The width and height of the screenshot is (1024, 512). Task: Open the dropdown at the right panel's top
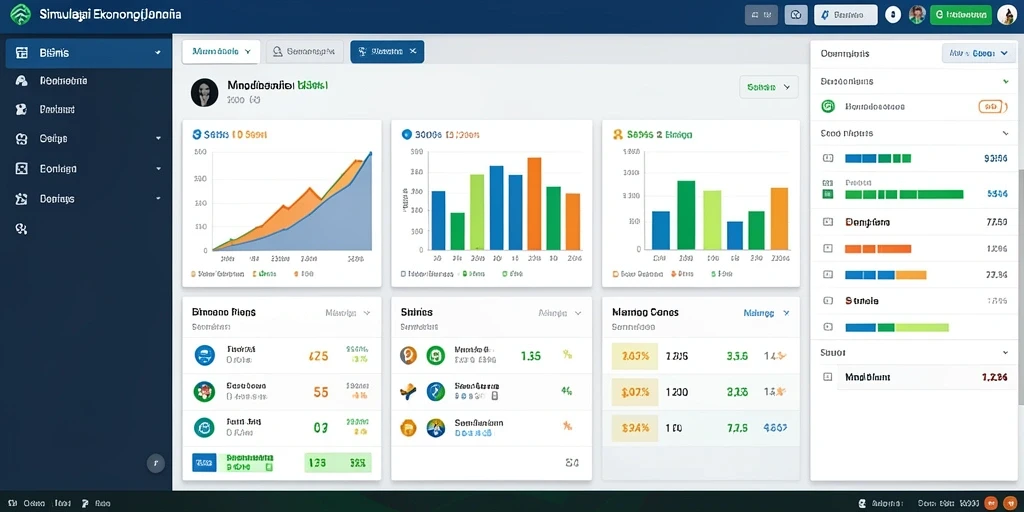coord(978,53)
